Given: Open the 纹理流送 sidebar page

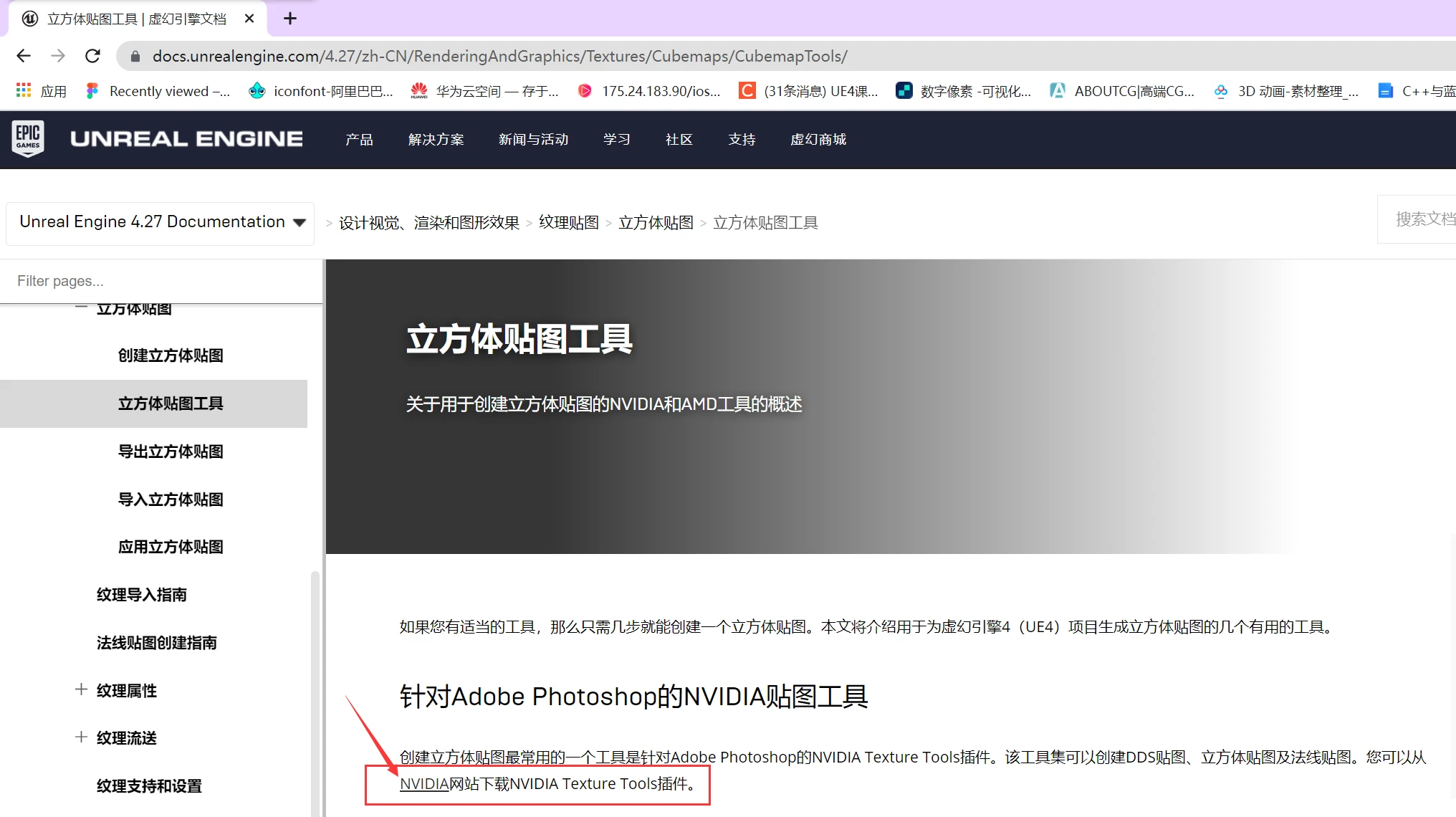Looking at the screenshot, I should [x=126, y=738].
